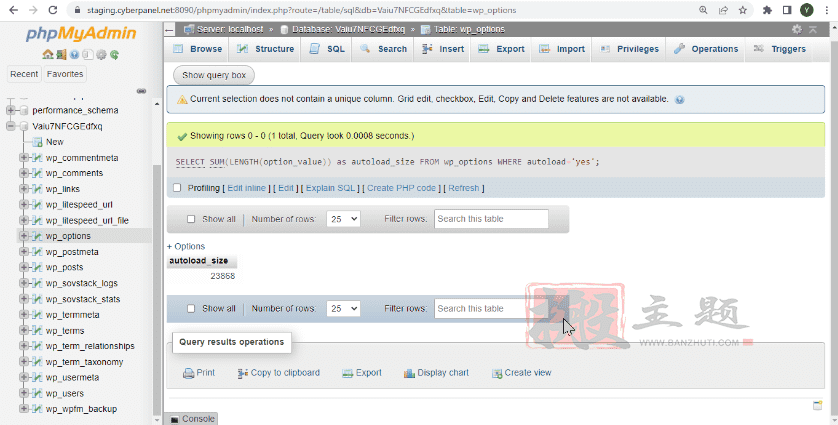Screen dimensions: 838x425
Task: Enable the Profiling checkbox
Action: (x=177, y=188)
